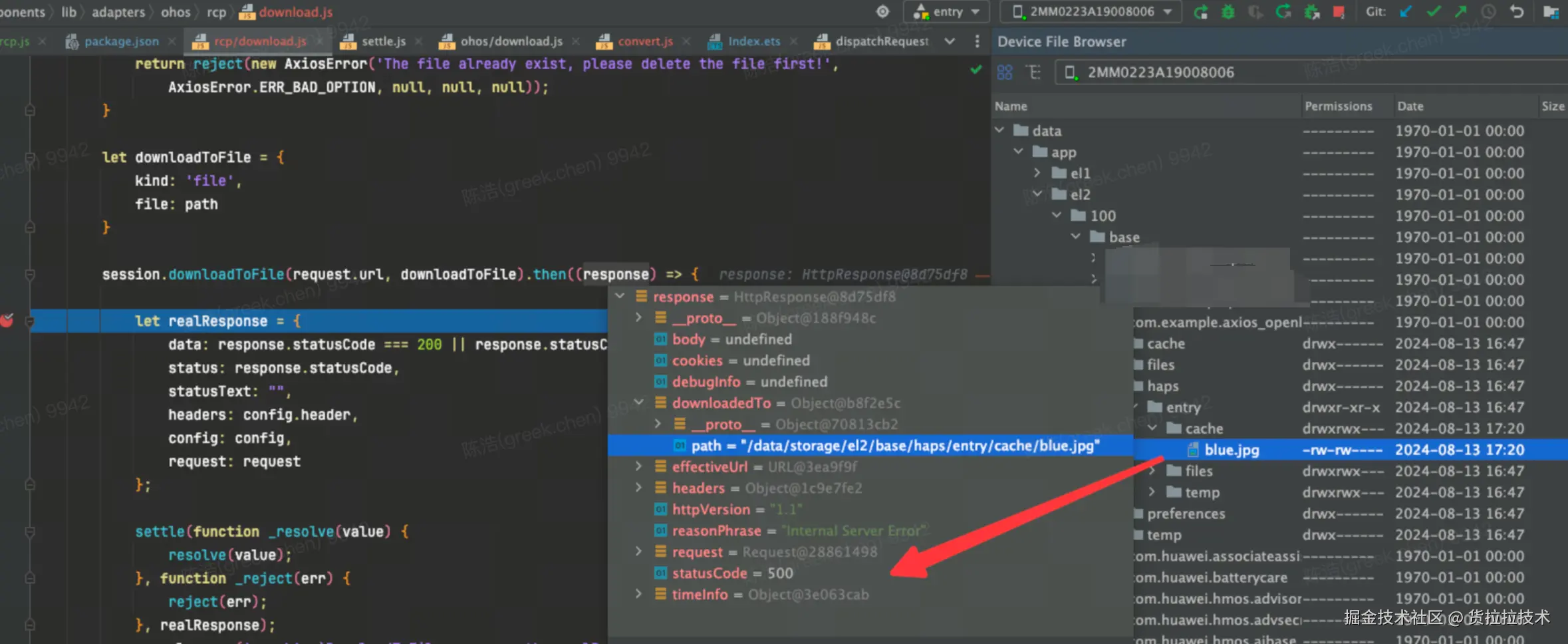Screen dimensions: 1568x644
Task: Expand the headers variable node
Action: [638, 488]
